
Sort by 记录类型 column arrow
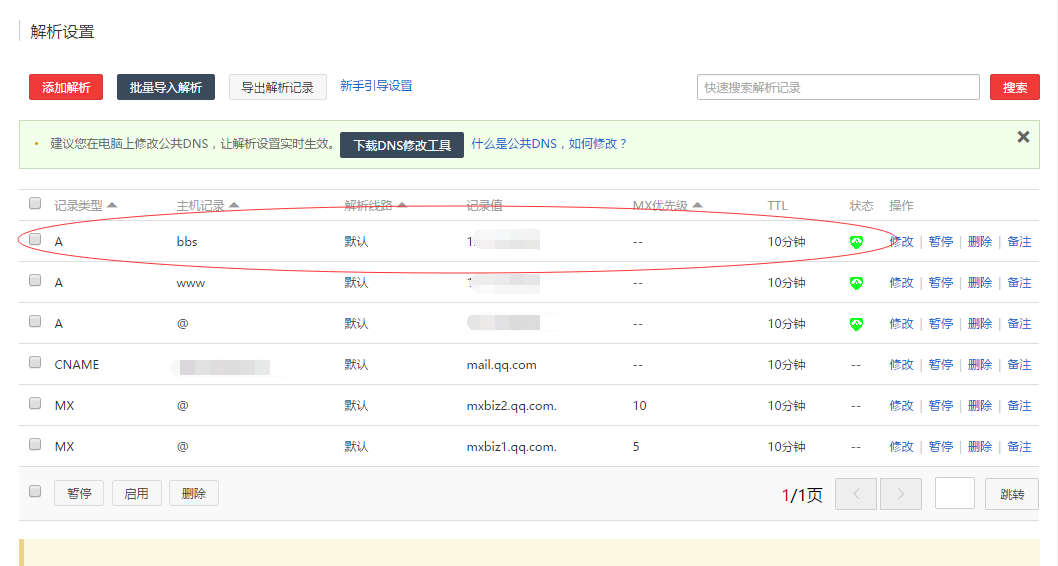pos(112,205)
